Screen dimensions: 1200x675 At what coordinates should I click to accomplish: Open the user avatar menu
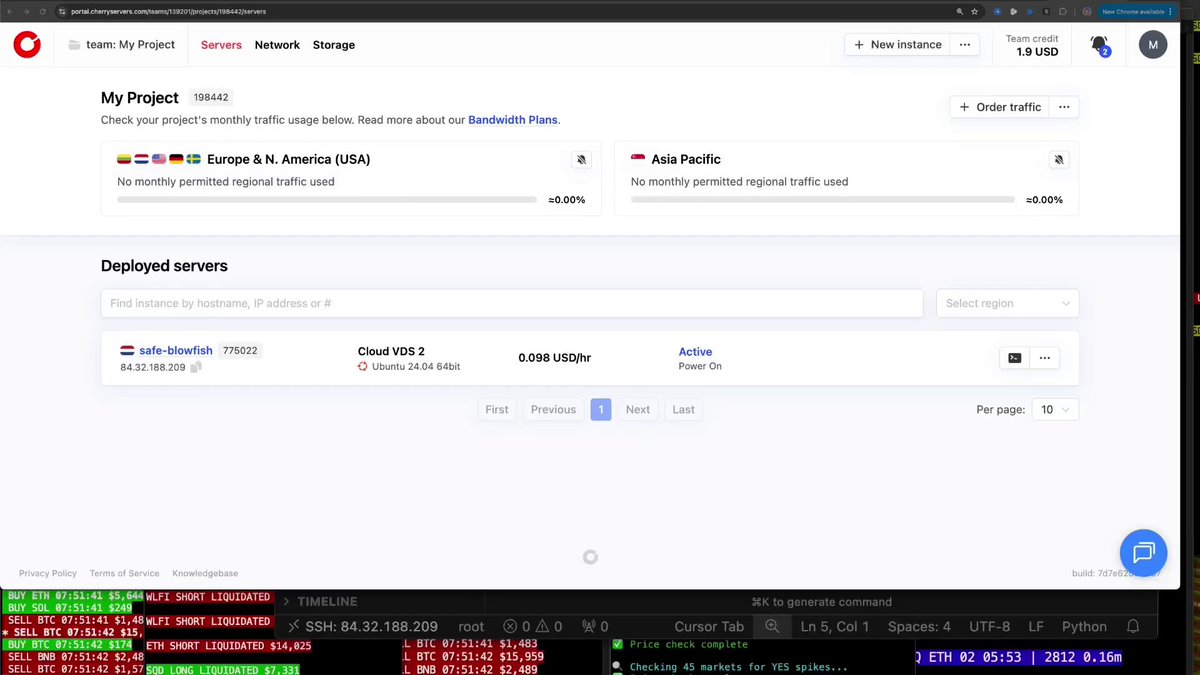tap(1153, 44)
